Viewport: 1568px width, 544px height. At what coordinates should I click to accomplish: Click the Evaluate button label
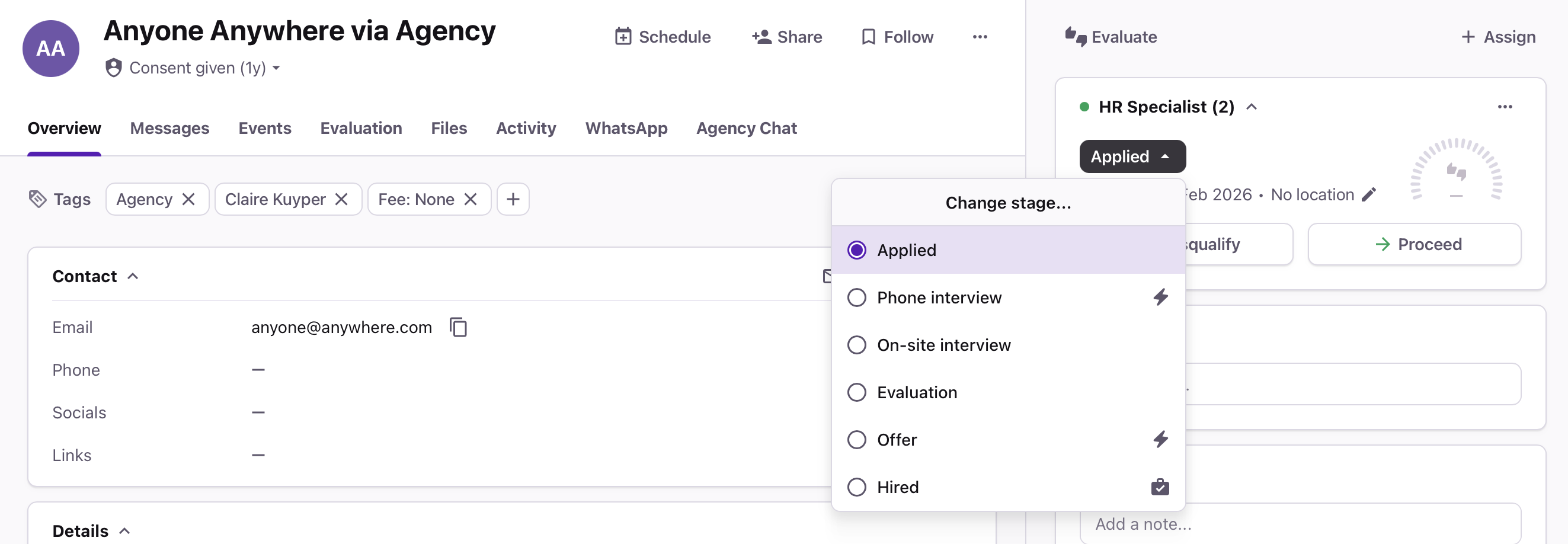(1124, 37)
